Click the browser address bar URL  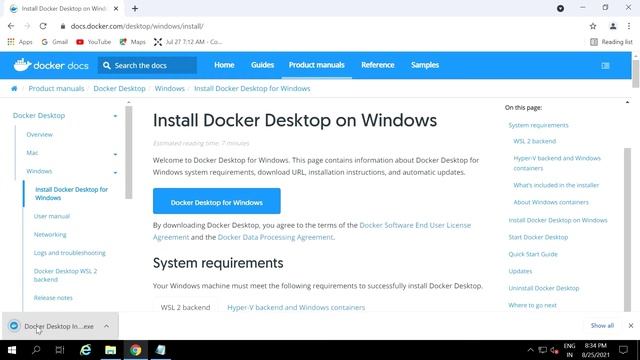tap(137, 26)
